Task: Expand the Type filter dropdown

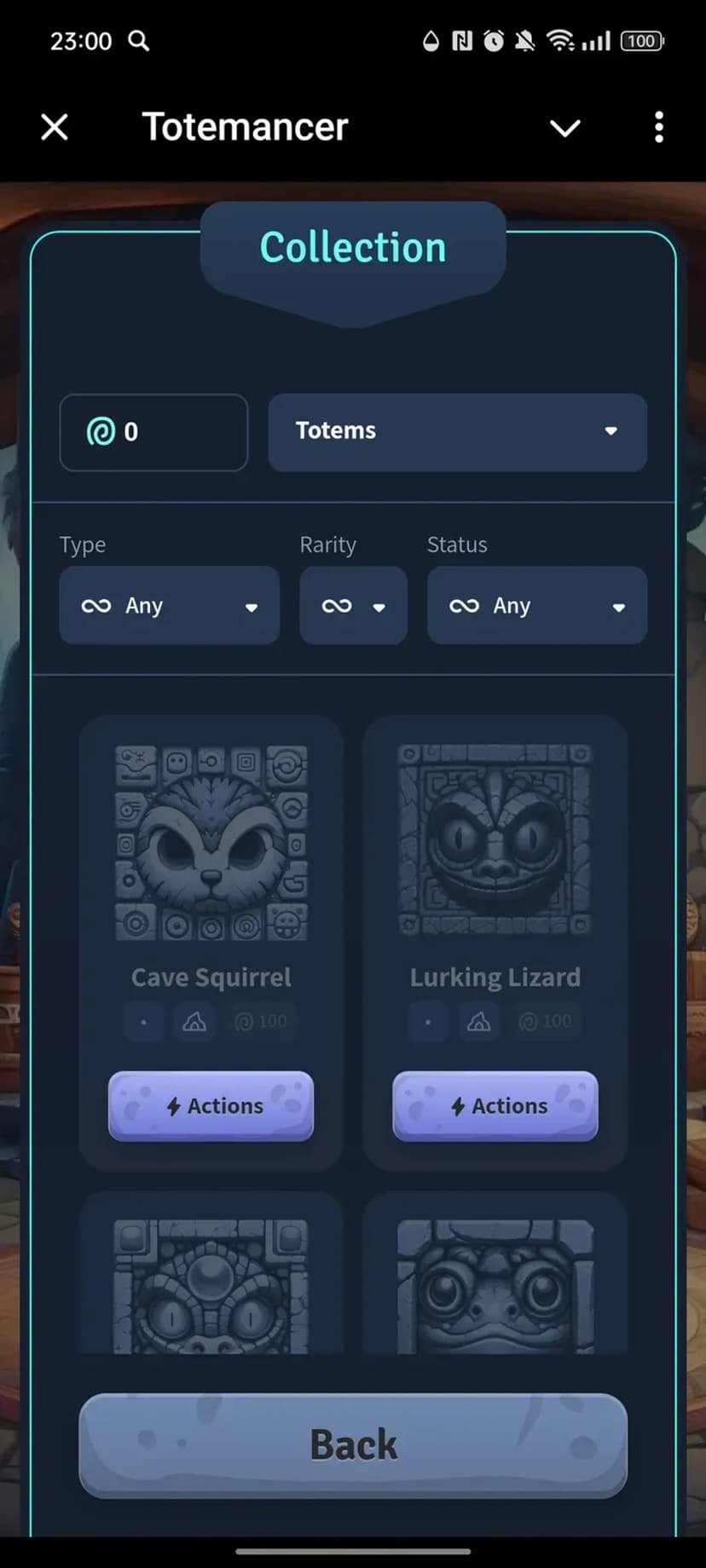Action: pyautogui.click(x=169, y=605)
